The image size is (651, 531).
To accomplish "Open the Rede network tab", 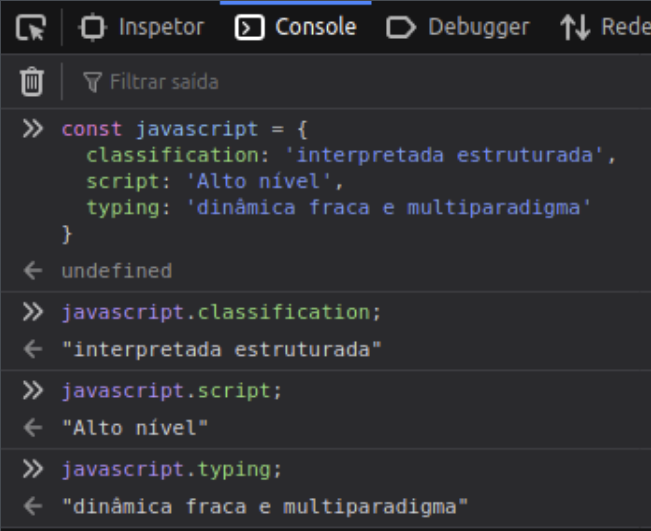I will (x=604, y=28).
